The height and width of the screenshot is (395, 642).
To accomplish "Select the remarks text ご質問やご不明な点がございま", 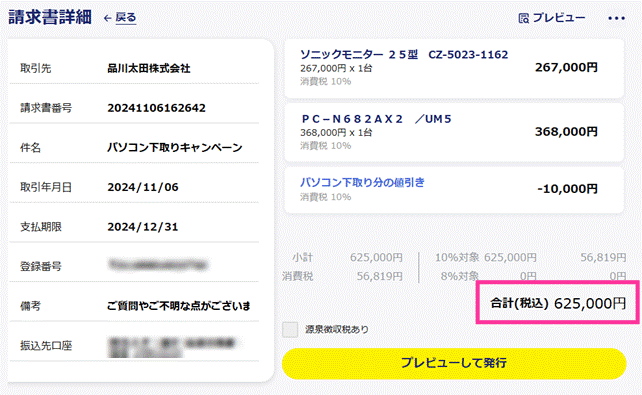I will coord(179,306).
